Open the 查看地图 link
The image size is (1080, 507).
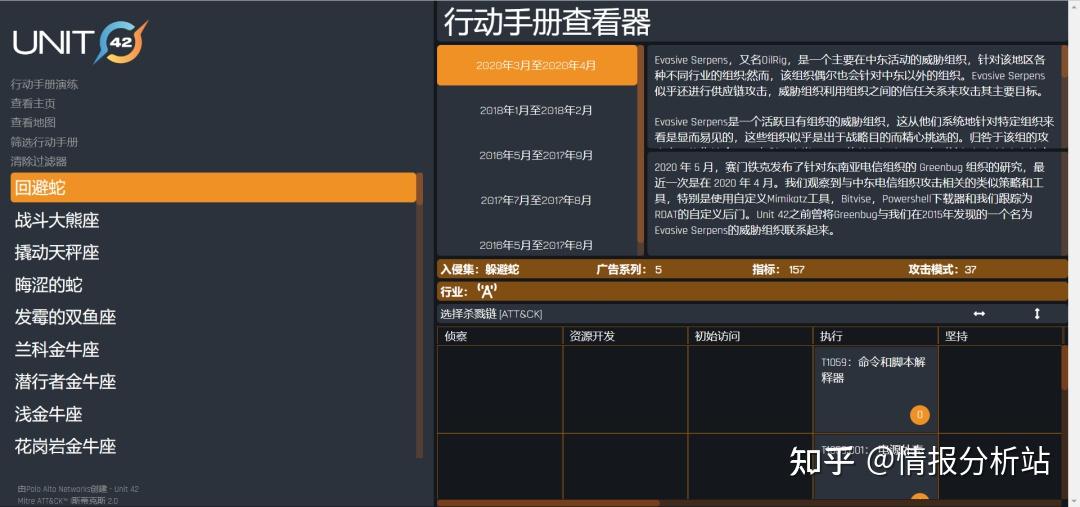(x=33, y=123)
